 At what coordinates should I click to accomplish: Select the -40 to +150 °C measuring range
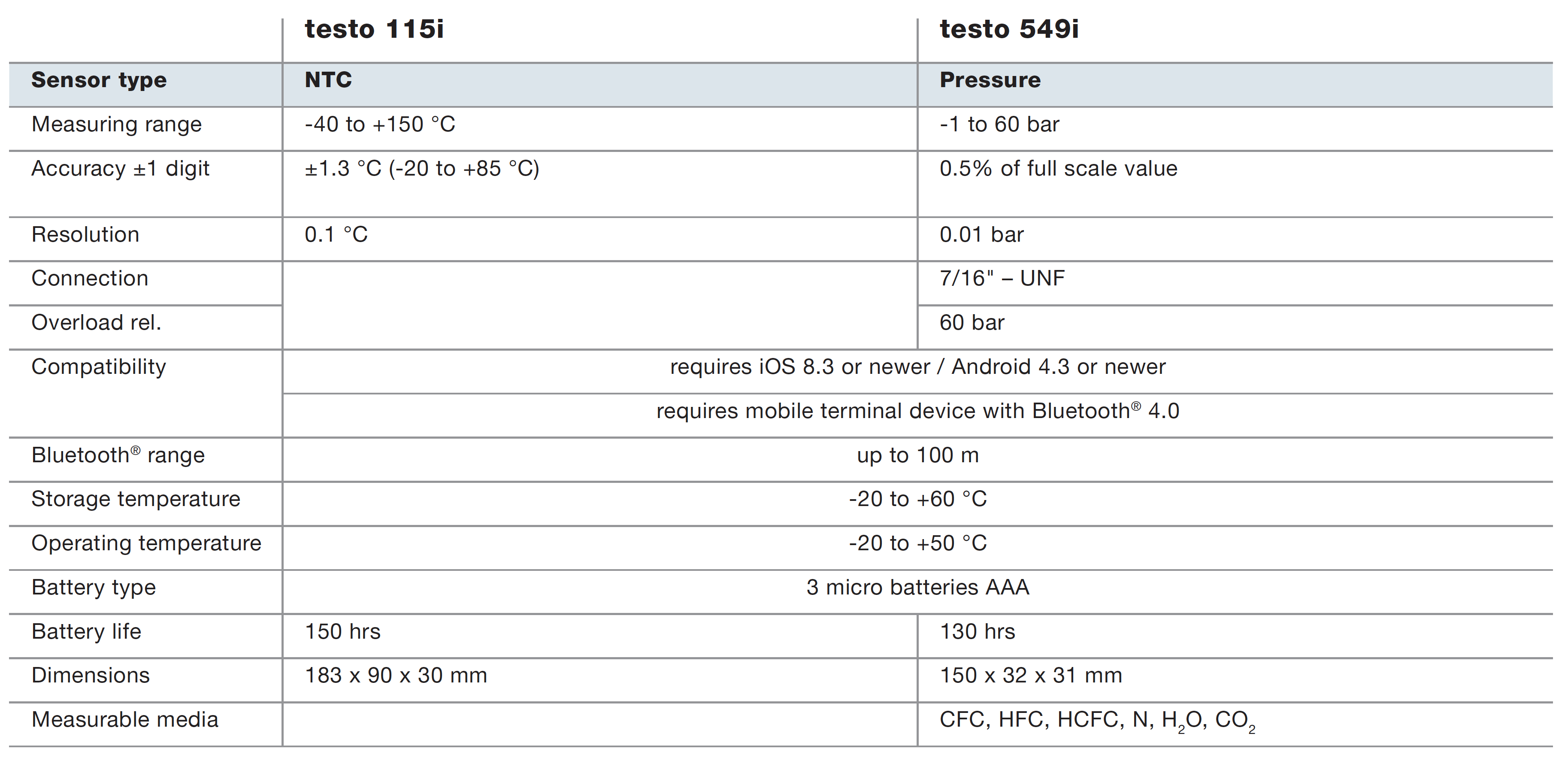380,124
